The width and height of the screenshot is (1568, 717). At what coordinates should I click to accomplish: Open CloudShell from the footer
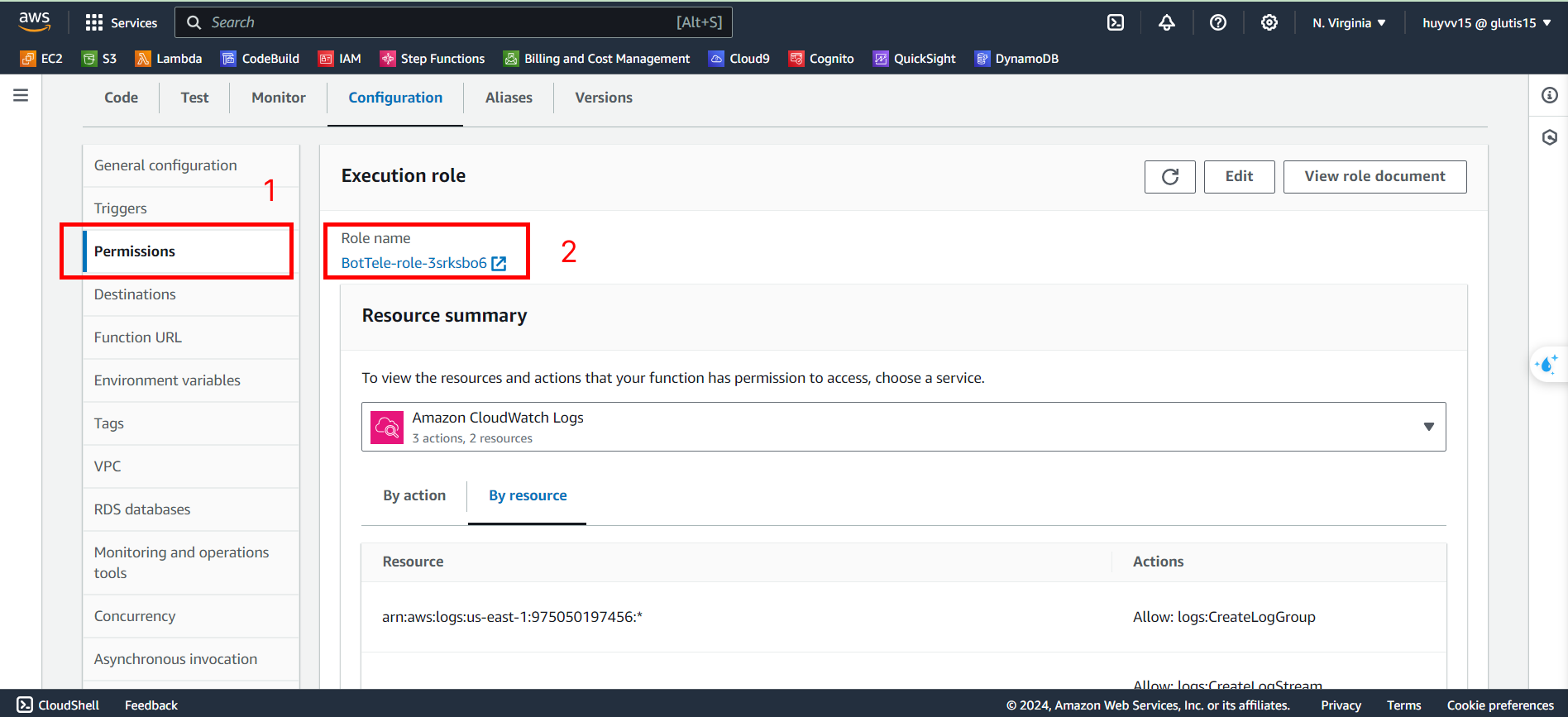coord(58,705)
